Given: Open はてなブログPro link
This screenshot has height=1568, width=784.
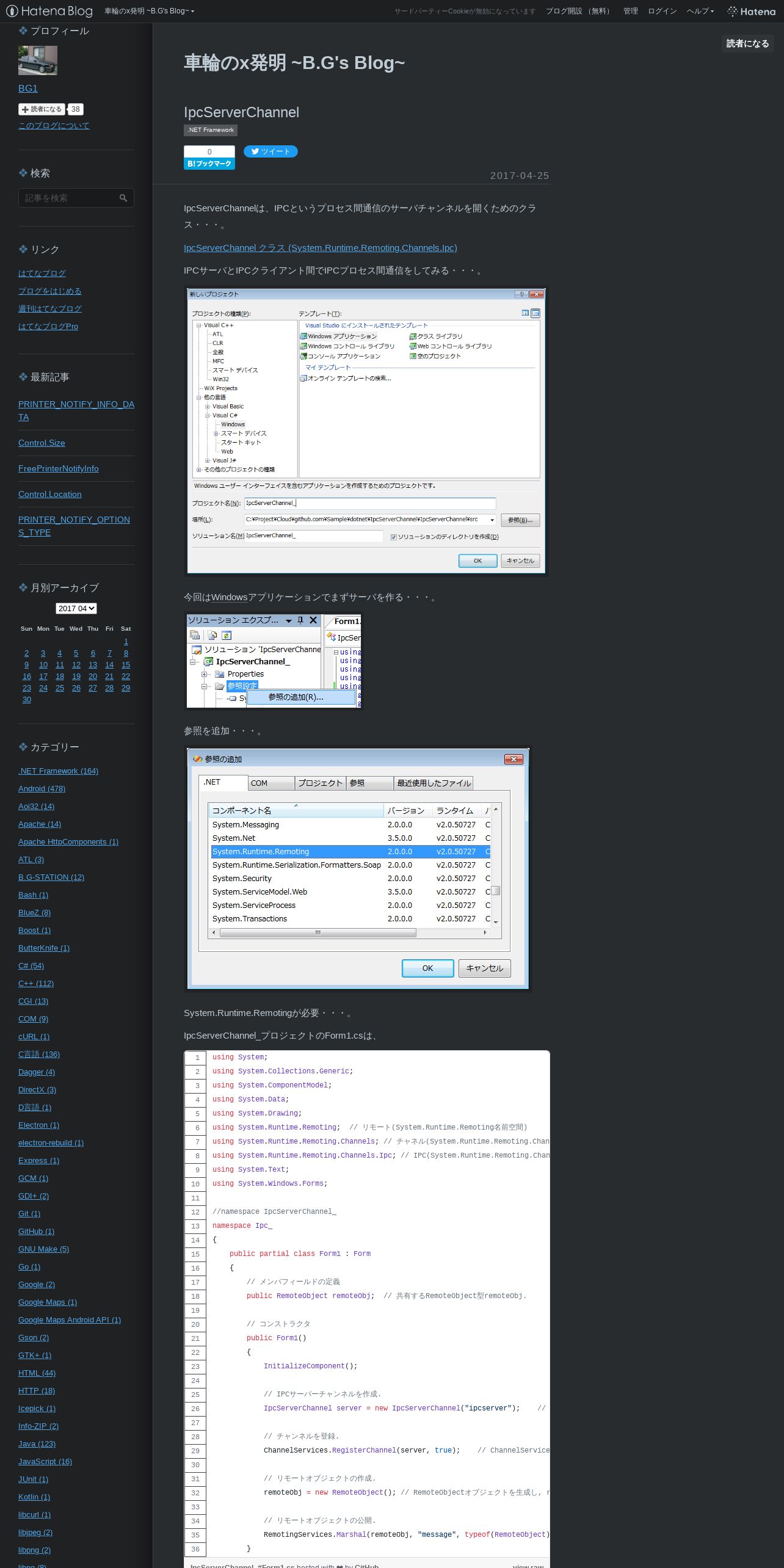Looking at the screenshot, I should pos(48,326).
